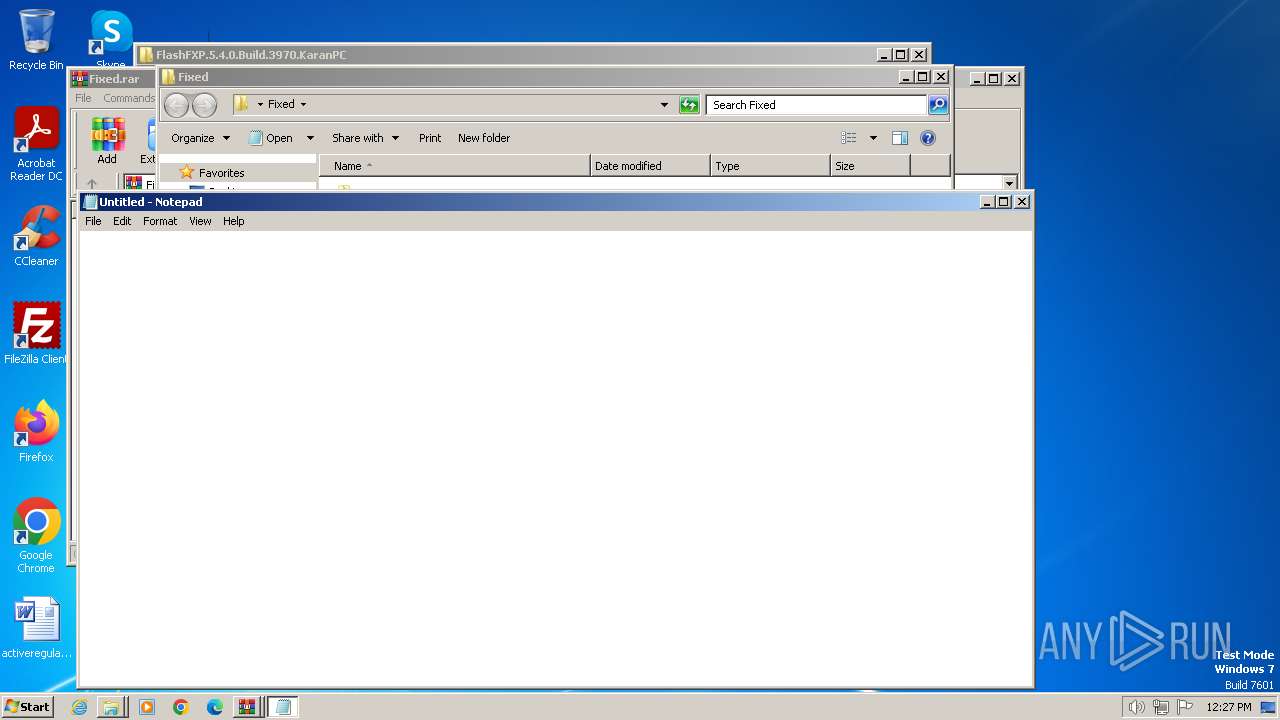Click the Open button in Explorer toolbar
The image size is (1280, 720).
point(271,138)
